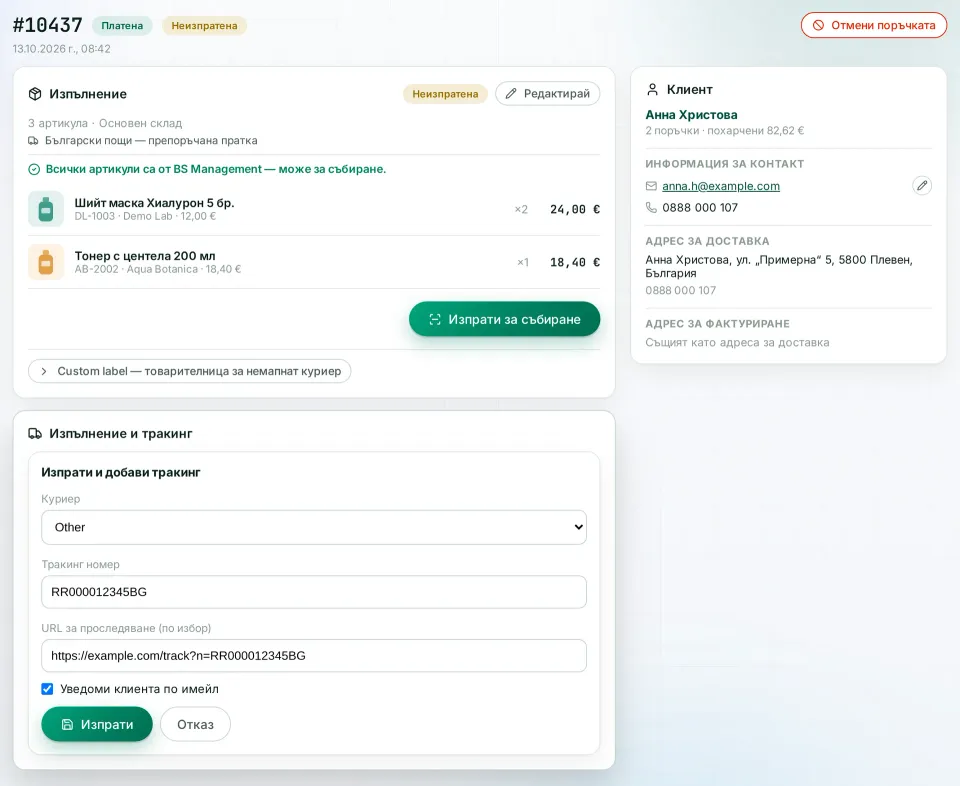Screen dimensions: 960x786
Task: Click the 2 поръчки · похарчени 82,62 € text
Action: click(724, 130)
